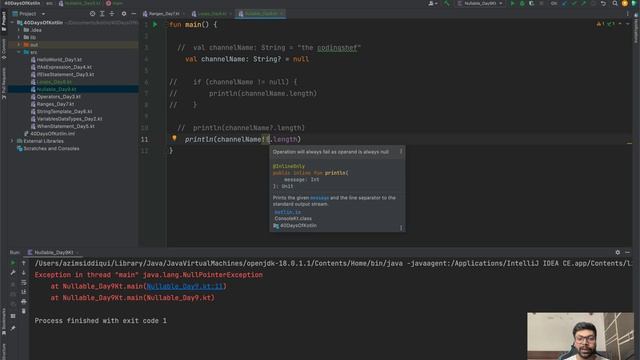
Task: Print the Run console output
Action: [x=24, y=302]
